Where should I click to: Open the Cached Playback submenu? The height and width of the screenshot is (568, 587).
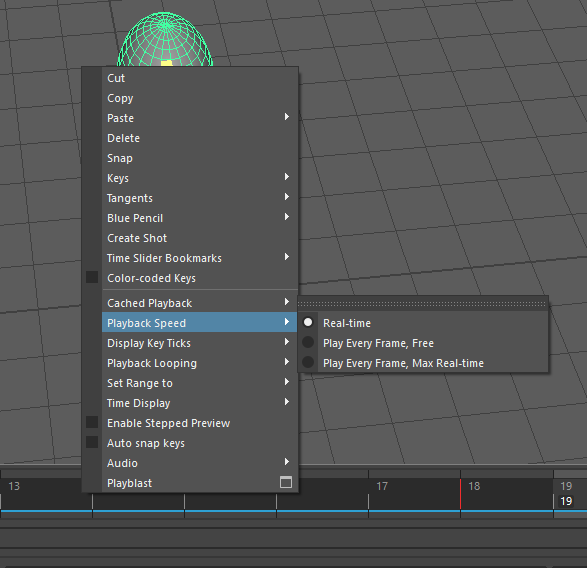200,303
